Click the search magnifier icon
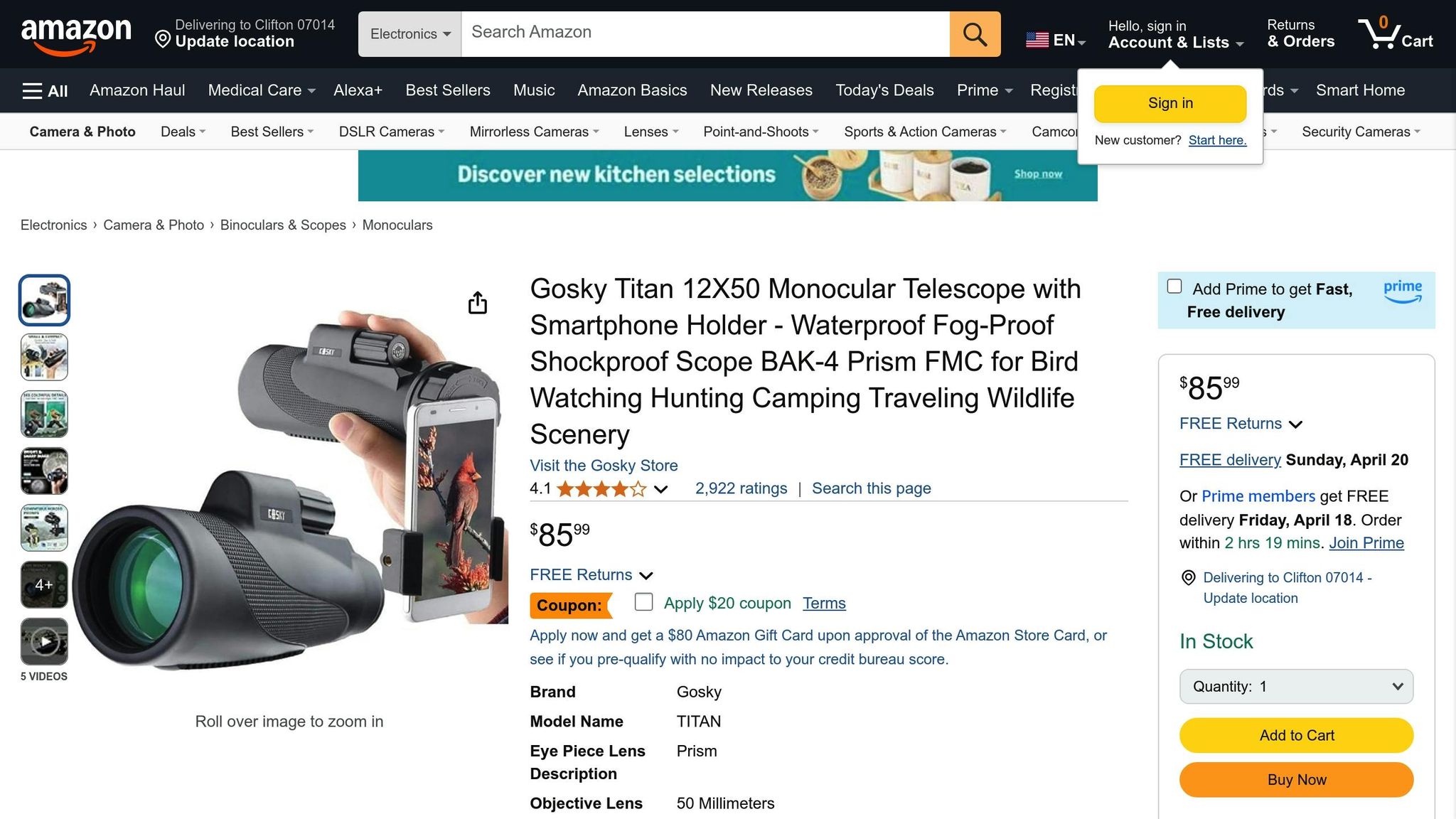This screenshot has height=819, width=1456. pyautogui.click(x=974, y=33)
